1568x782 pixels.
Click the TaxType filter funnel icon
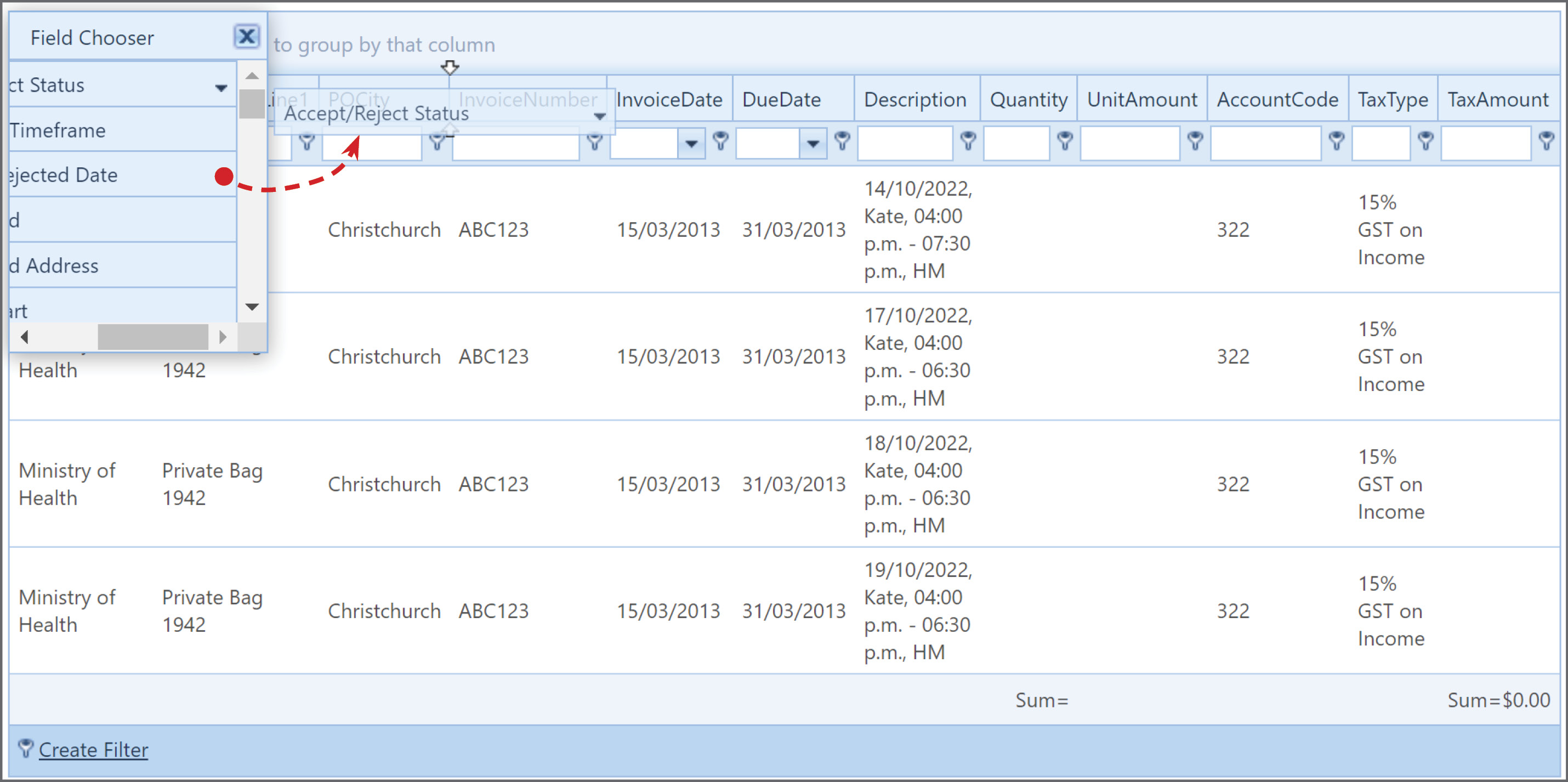(x=1425, y=141)
